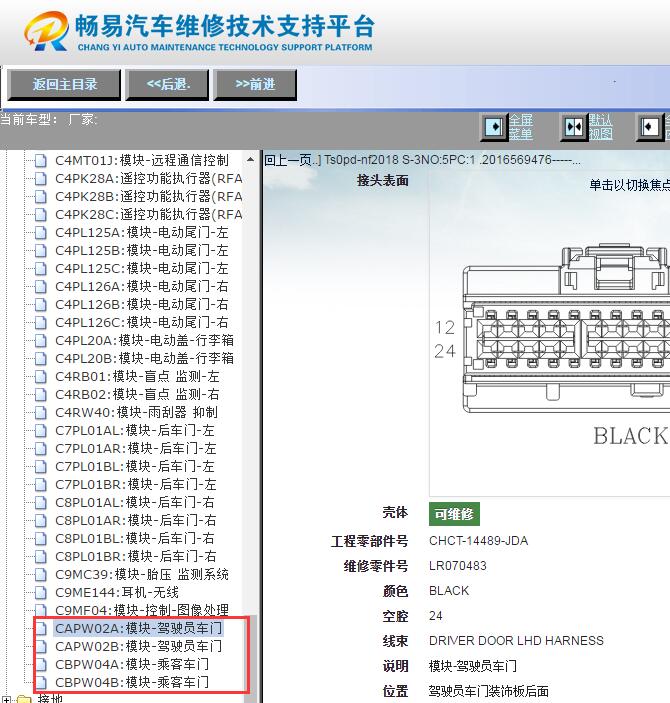Click the 默认视图 layout icon
This screenshot has height=703, width=670.
click(x=574, y=127)
